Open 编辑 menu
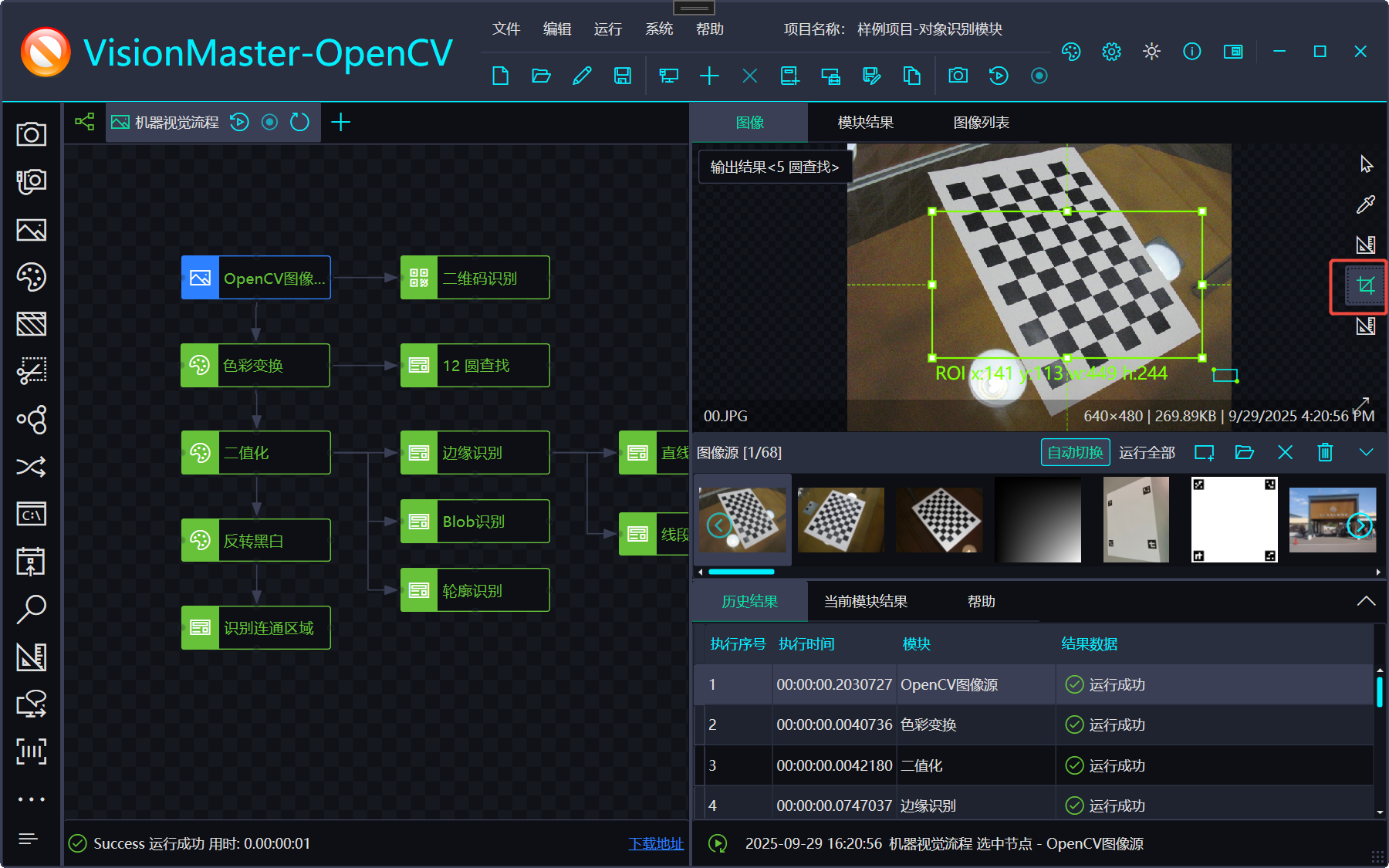1389x868 pixels. click(557, 29)
